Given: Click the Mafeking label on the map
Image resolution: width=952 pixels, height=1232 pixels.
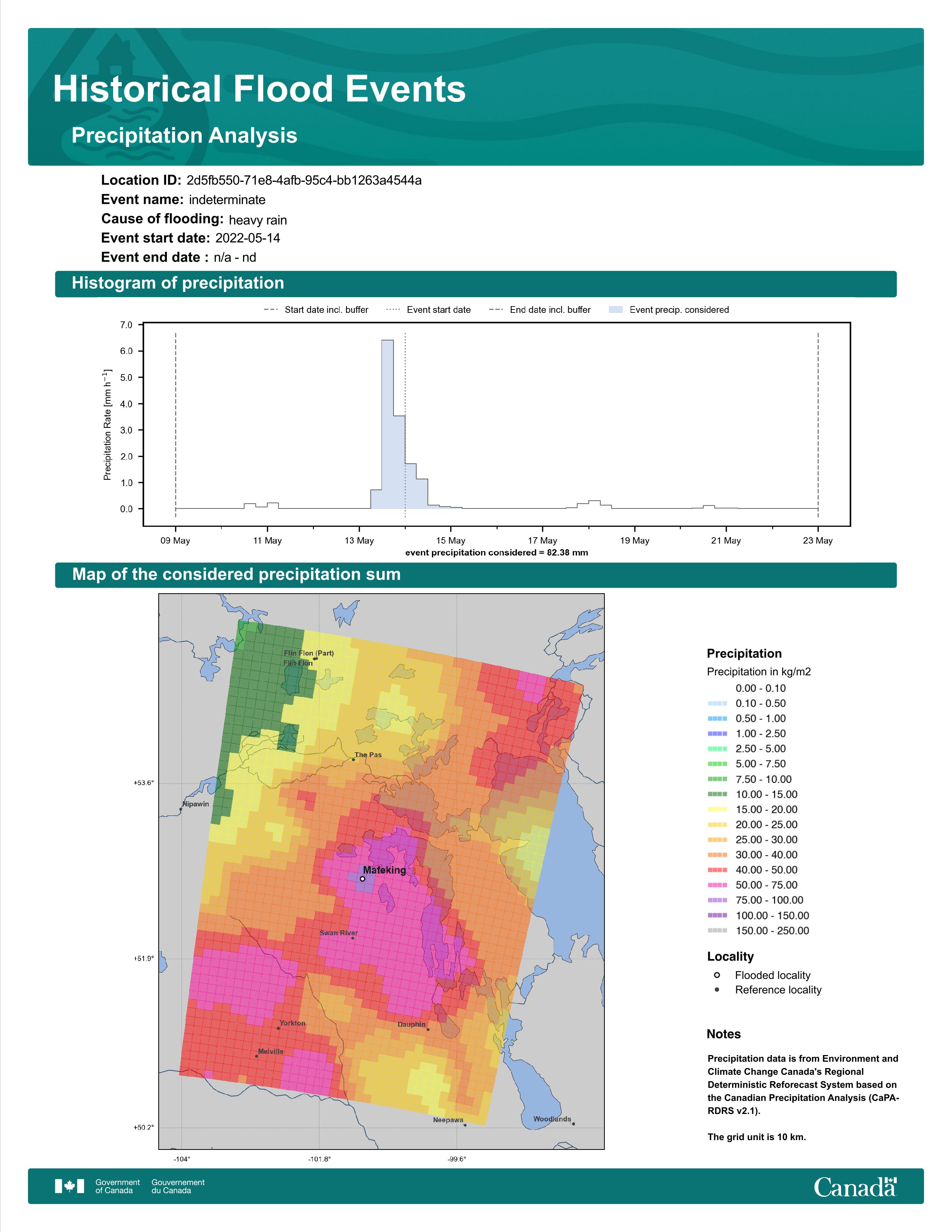Looking at the screenshot, I should pos(384,870).
